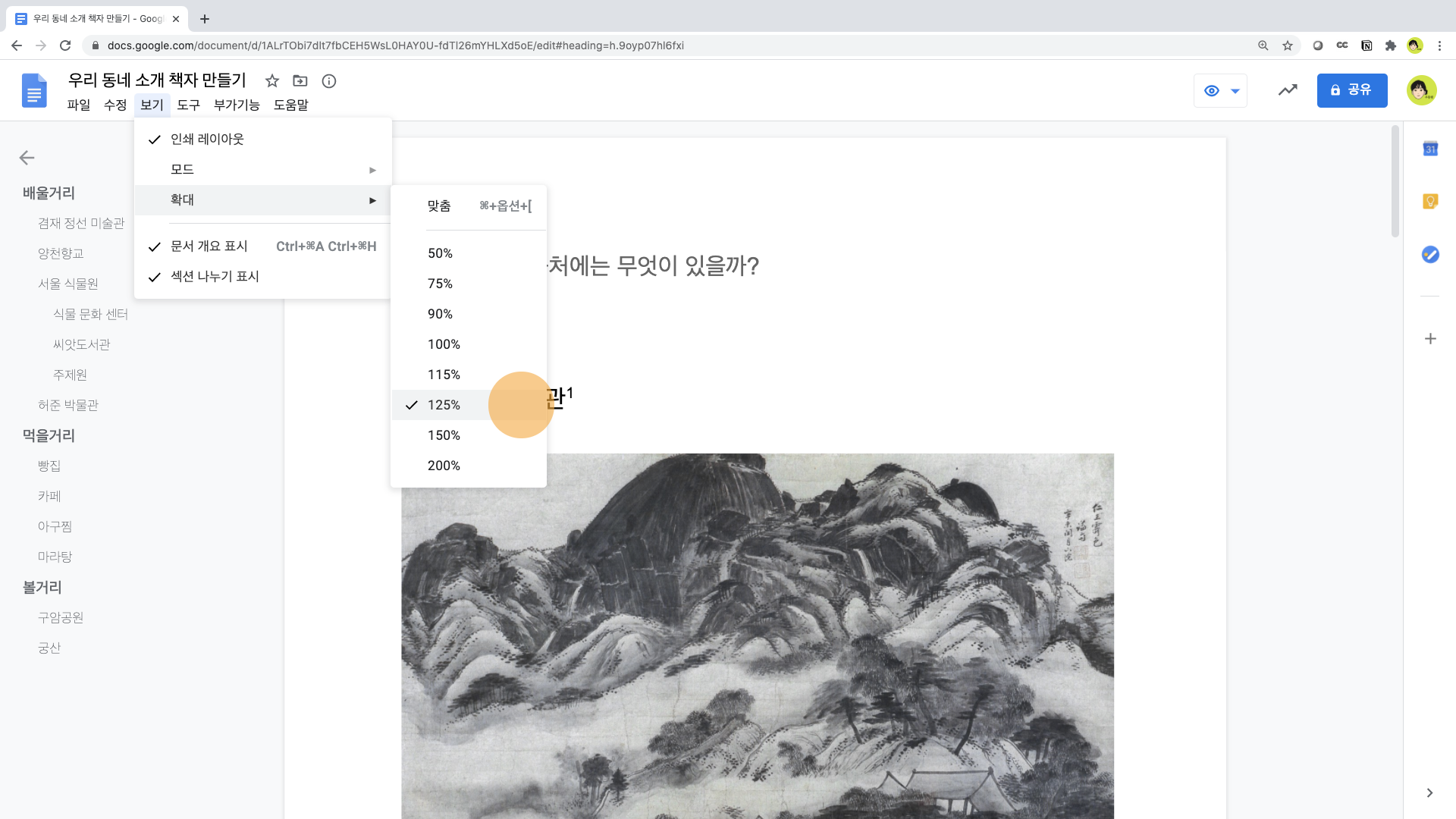The height and width of the screenshot is (819, 1456).
Task: Toggle 인쇄 레이아웃 option
Action: pyautogui.click(x=207, y=140)
